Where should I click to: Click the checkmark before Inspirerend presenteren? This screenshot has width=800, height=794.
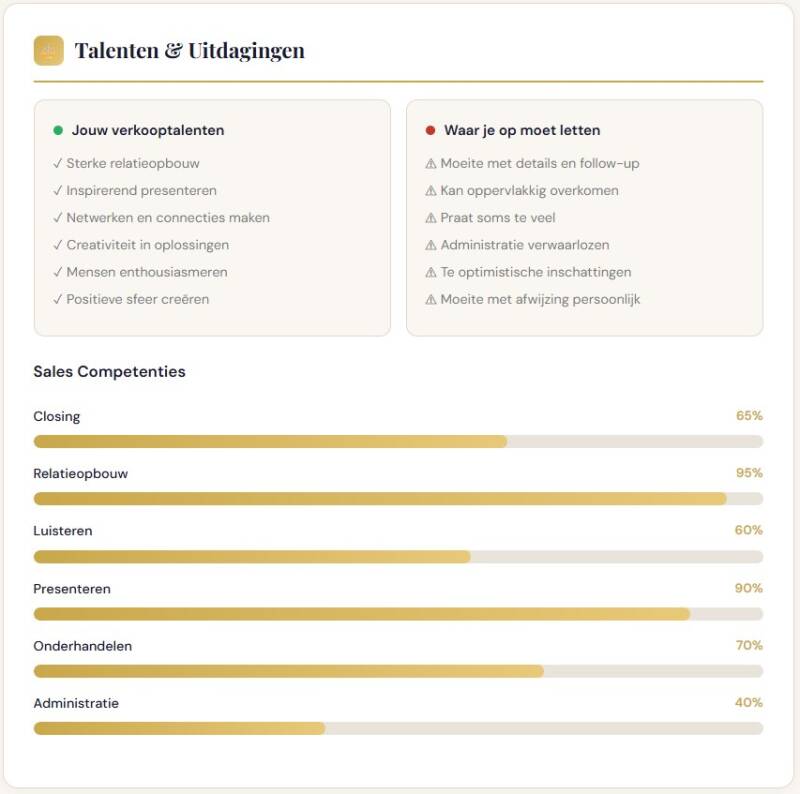click(x=58, y=191)
